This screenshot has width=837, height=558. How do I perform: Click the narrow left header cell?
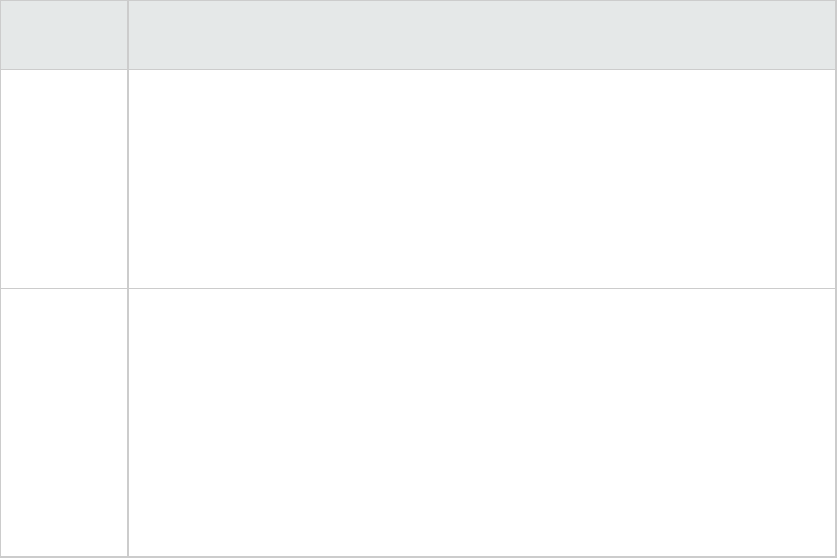[64, 35]
